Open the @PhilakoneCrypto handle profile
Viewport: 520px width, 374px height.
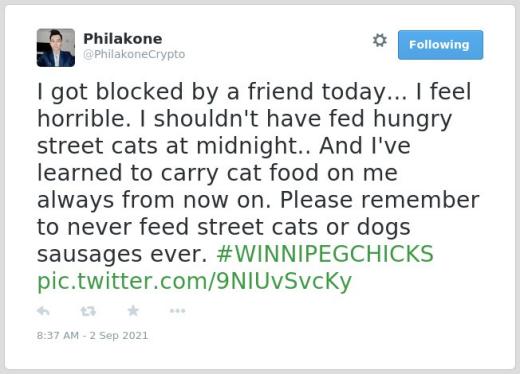(x=134, y=54)
